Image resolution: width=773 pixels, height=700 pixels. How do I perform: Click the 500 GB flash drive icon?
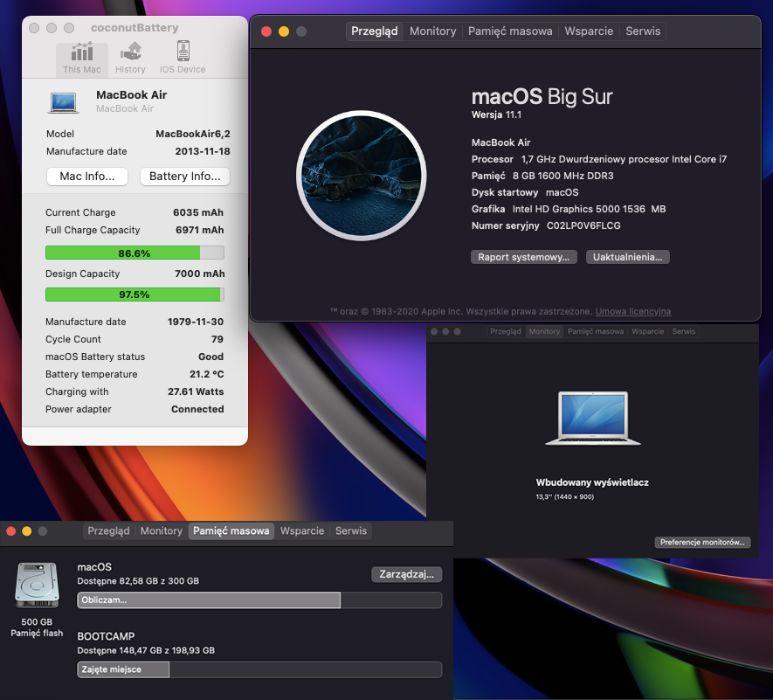click(37, 586)
